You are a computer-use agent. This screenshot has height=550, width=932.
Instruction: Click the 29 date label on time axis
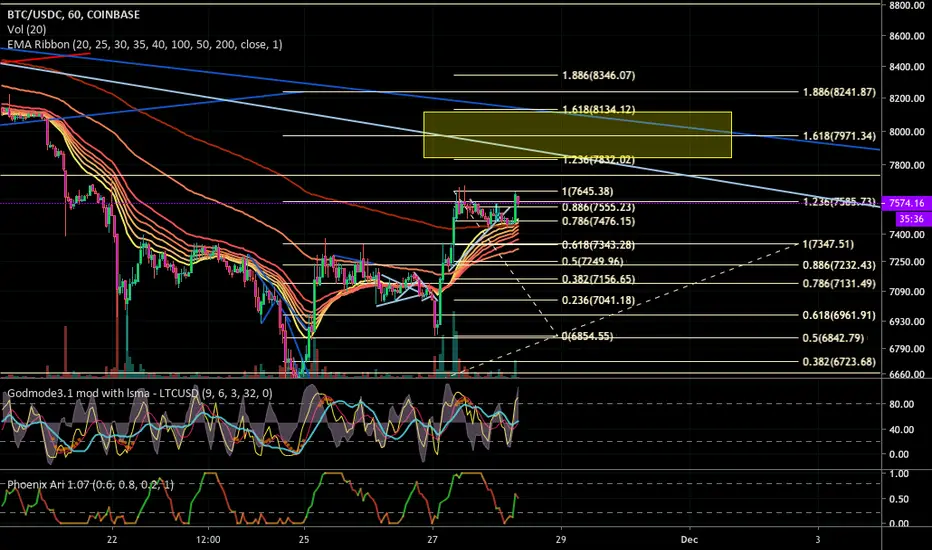561,540
